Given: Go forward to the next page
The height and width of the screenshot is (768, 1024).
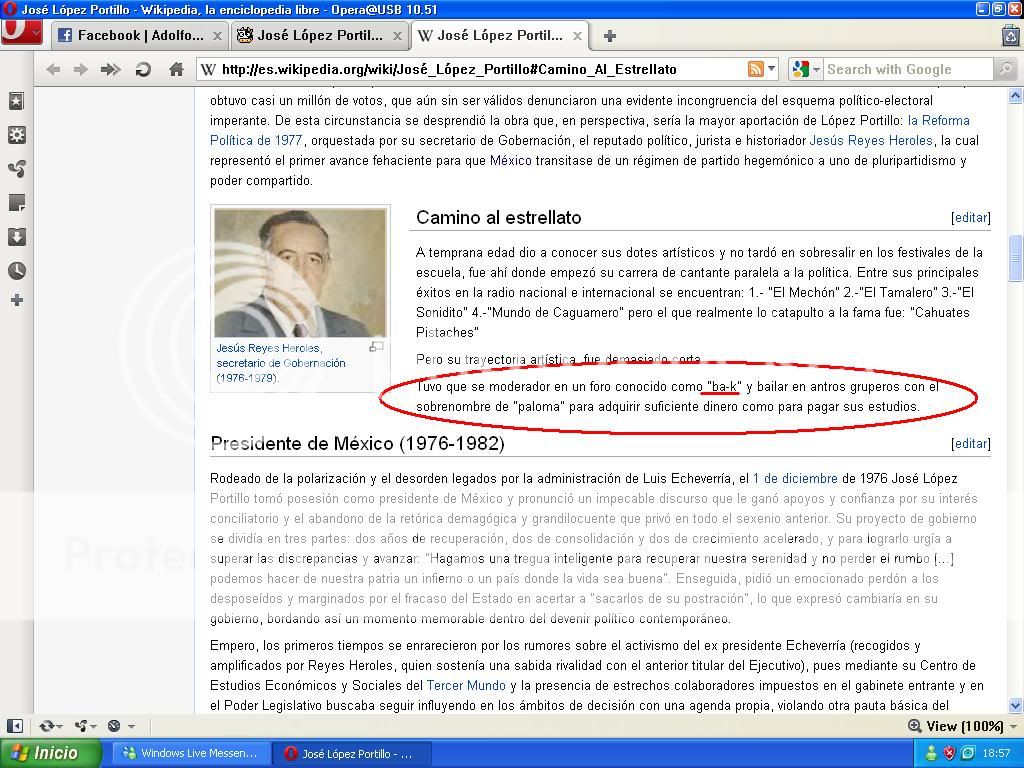Looking at the screenshot, I should point(81,69).
